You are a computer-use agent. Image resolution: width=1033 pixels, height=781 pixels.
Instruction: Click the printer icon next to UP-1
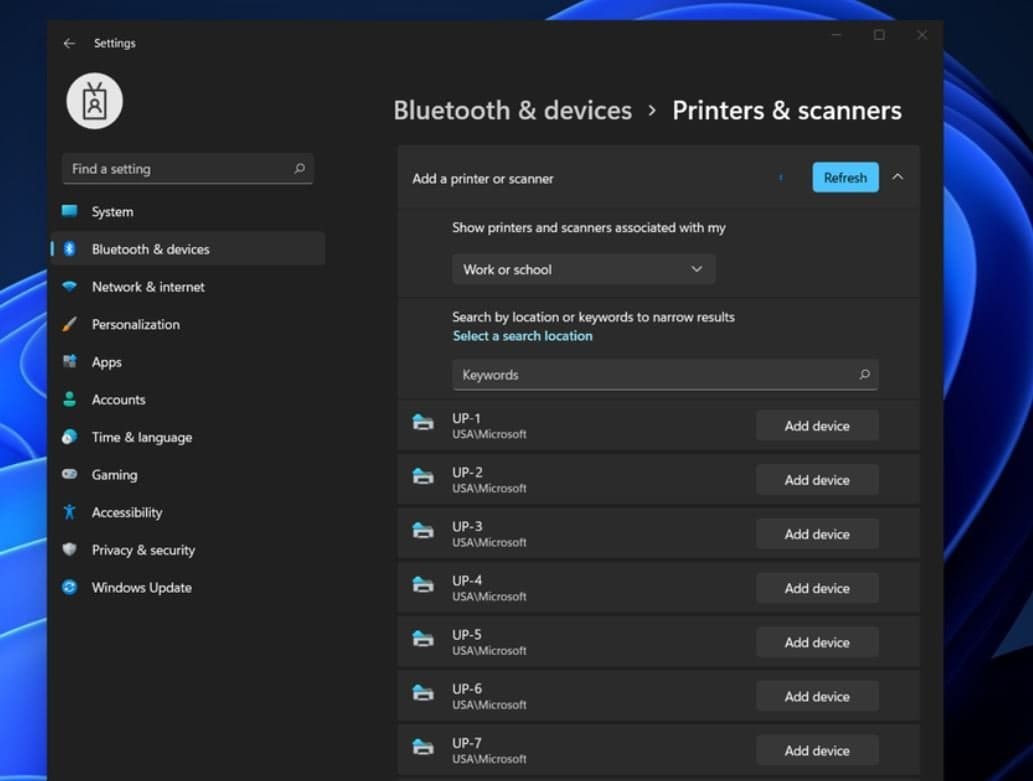[423, 423]
